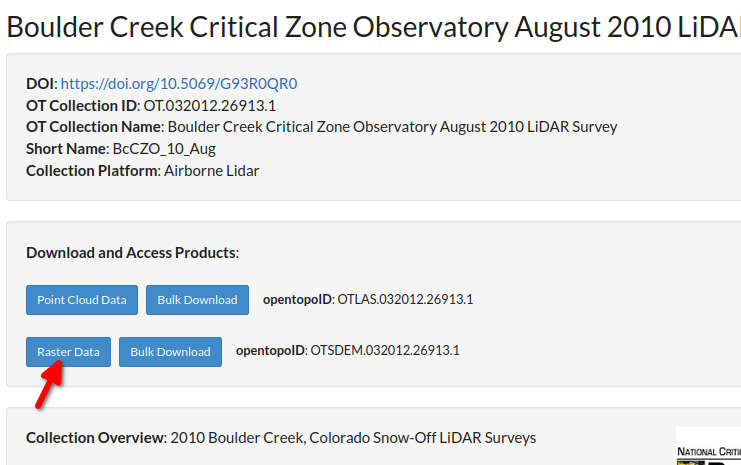Click the Collection Overview label

[96, 438]
